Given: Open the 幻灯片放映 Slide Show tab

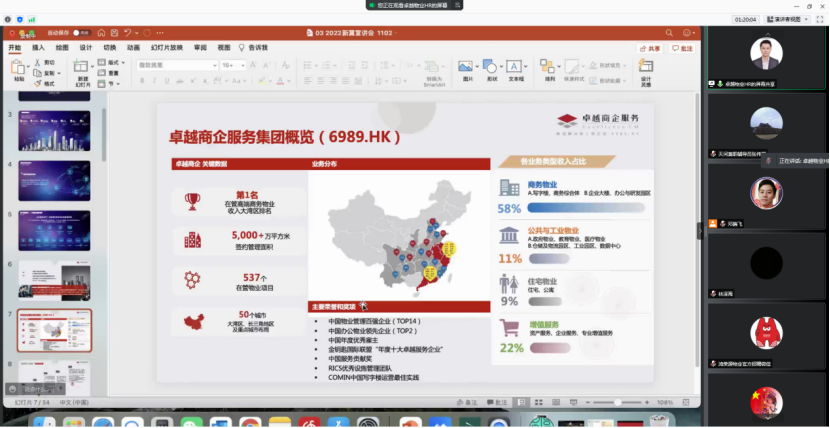Looking at the screenshot, I should 167,48.
